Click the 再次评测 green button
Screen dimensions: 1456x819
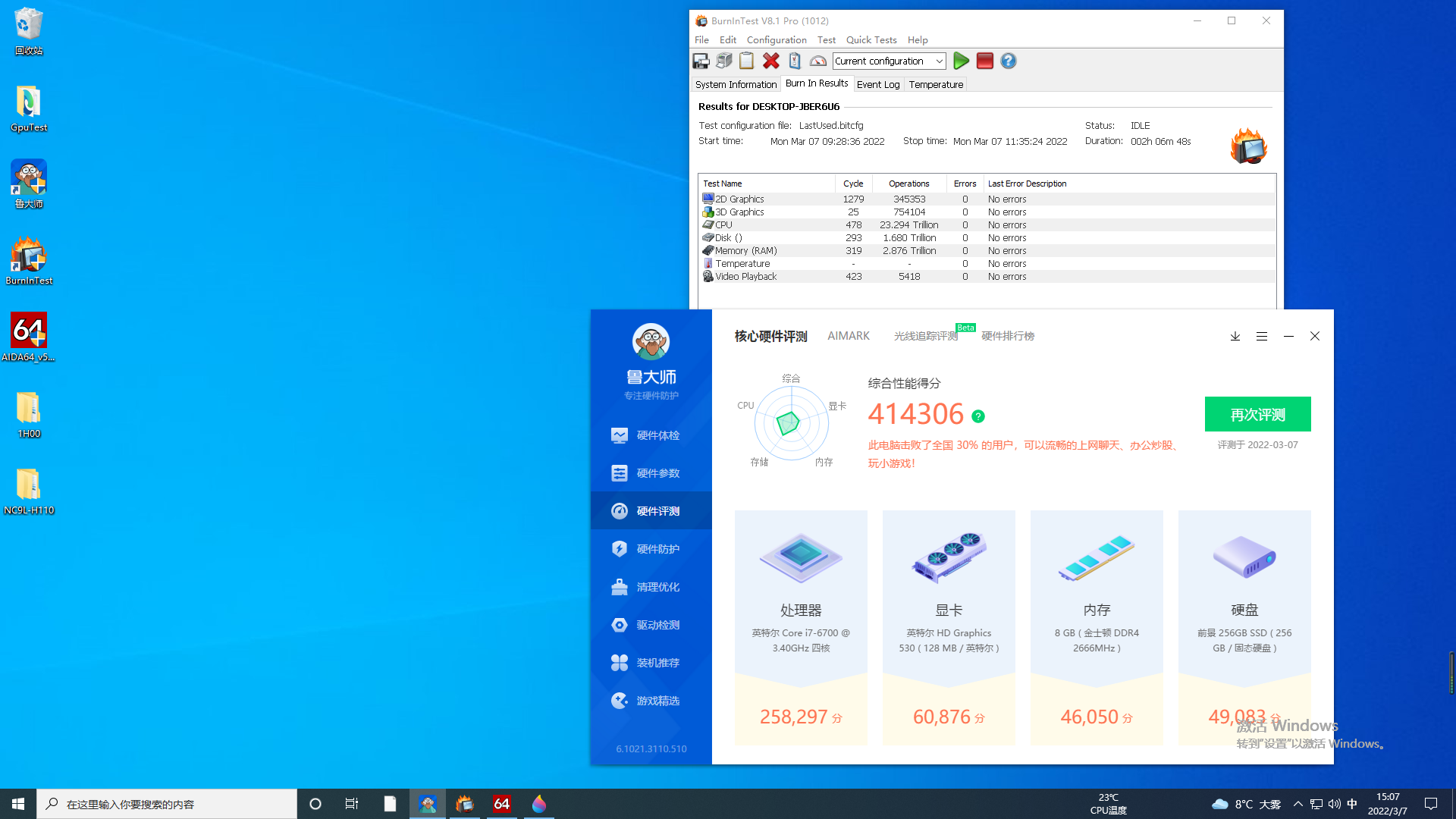click(x=1257, y=414)
